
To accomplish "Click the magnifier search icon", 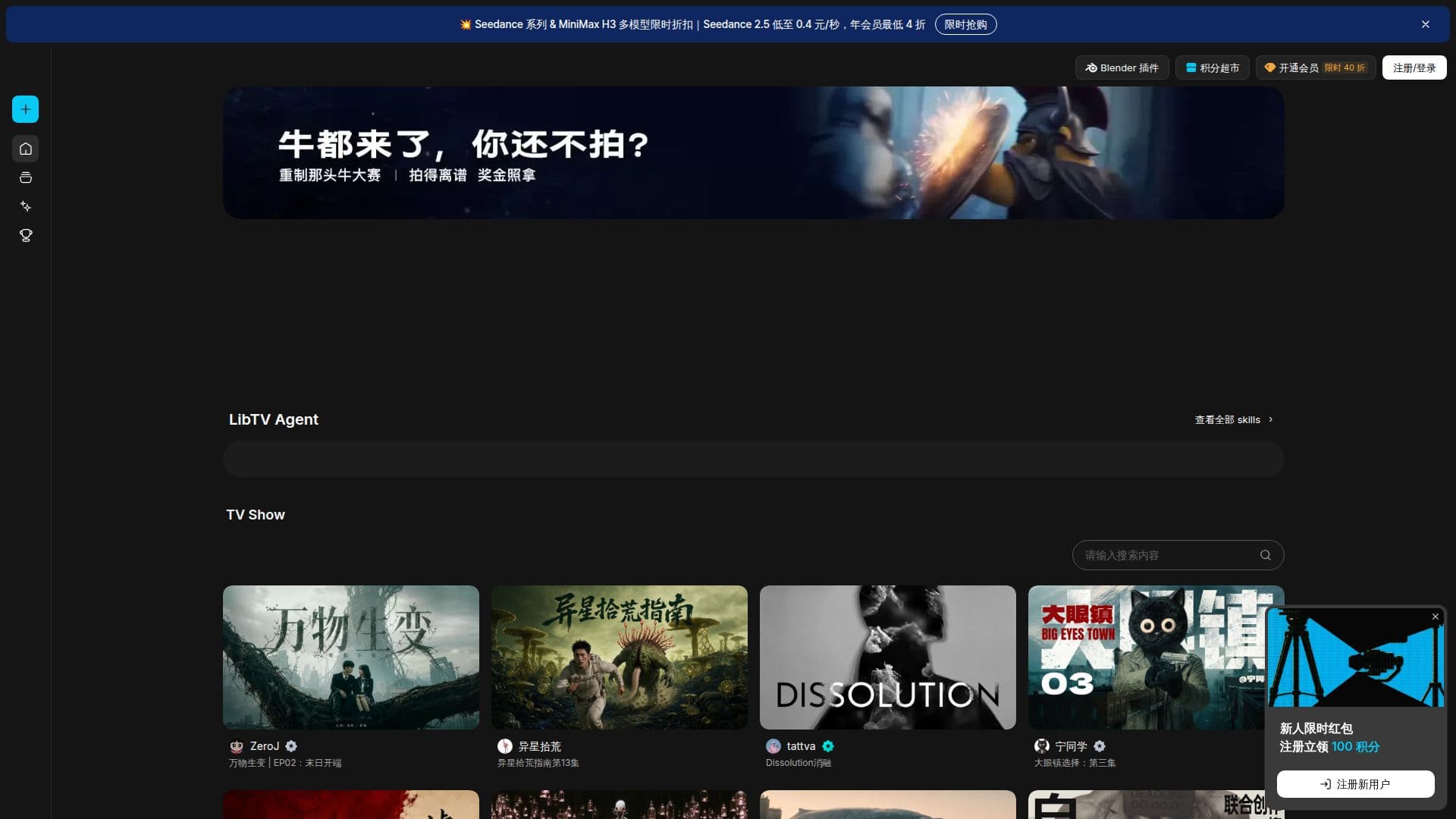I will pos(1265,555).
